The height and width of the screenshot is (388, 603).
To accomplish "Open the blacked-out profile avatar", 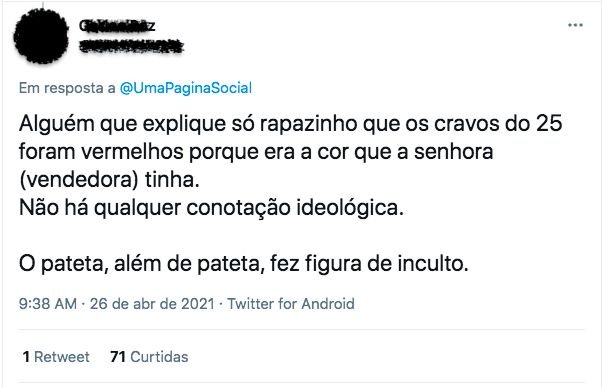I will tap(41, 36).
